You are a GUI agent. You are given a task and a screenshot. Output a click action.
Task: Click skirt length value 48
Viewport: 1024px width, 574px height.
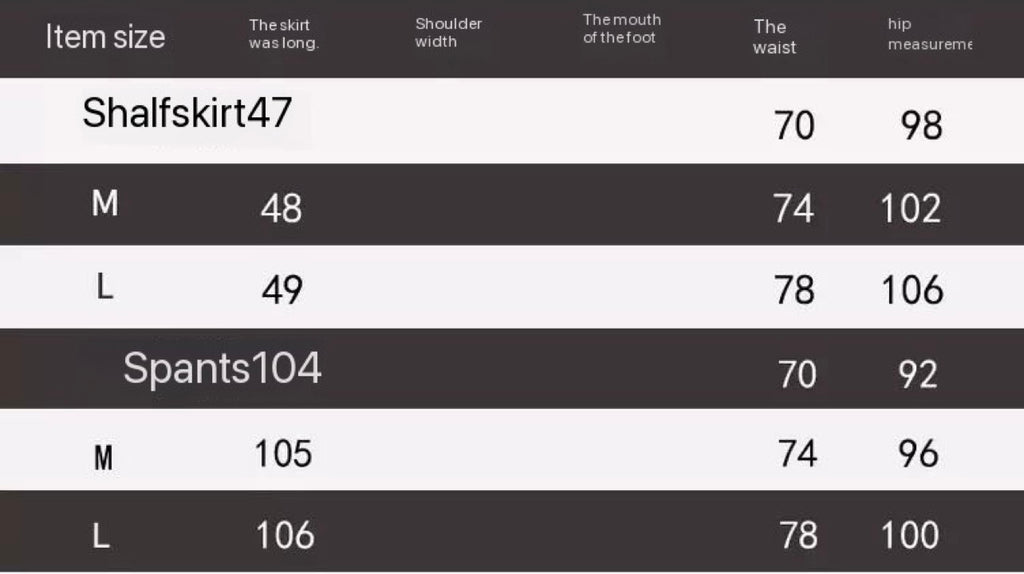click(x=281, y=208)
